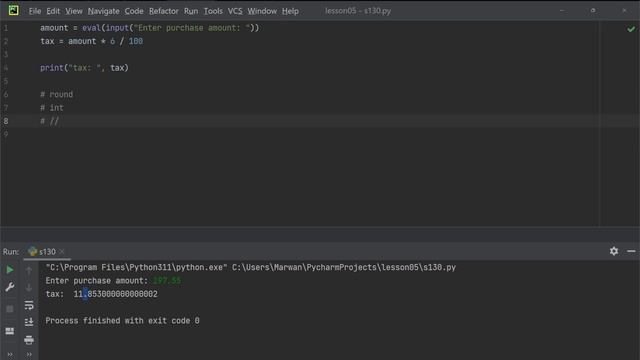640x360 pixels.
Task: Open Run panel settings gear
Action: tap(614, 251)
